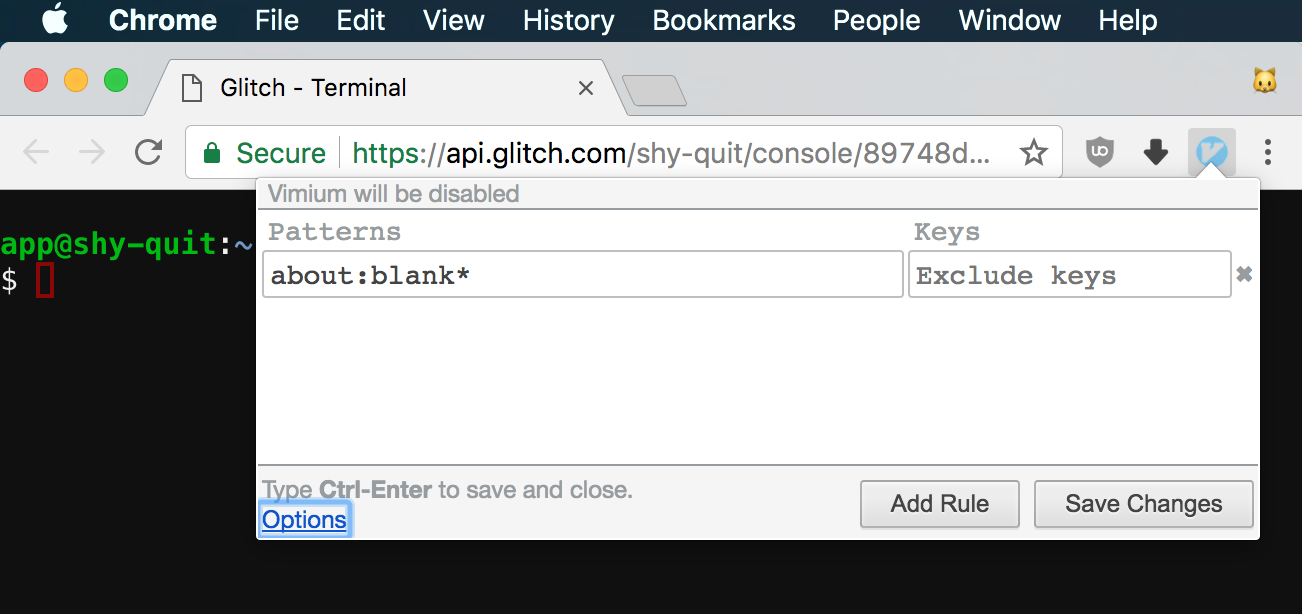Remove the exclusion rule with the X icon
1302x614 pixels.
tap(1245, 274)
